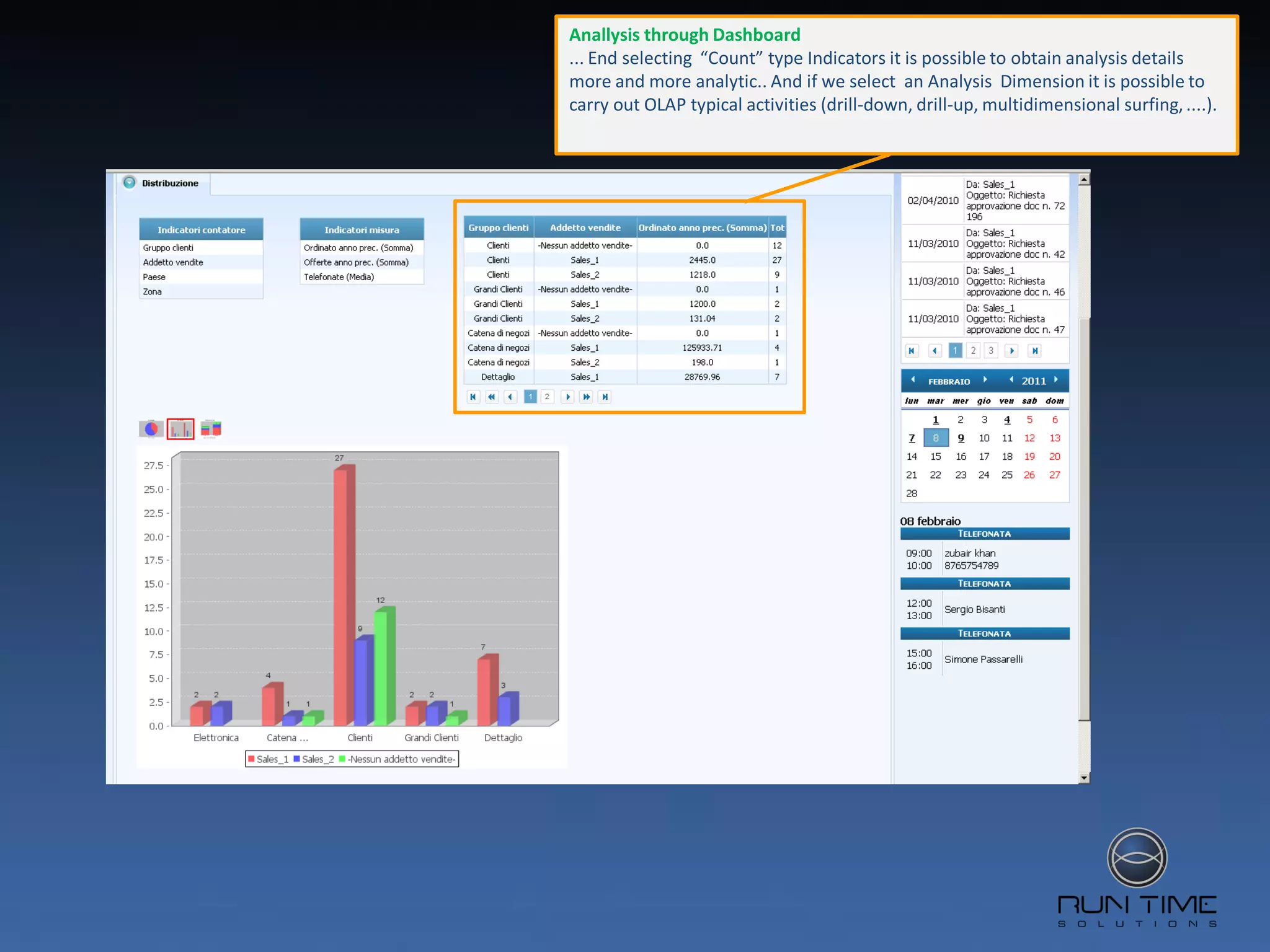This screenshot has width=1270, height=952.
Task: Click the scrollbar down arrow
Action: click(1084, 777)
